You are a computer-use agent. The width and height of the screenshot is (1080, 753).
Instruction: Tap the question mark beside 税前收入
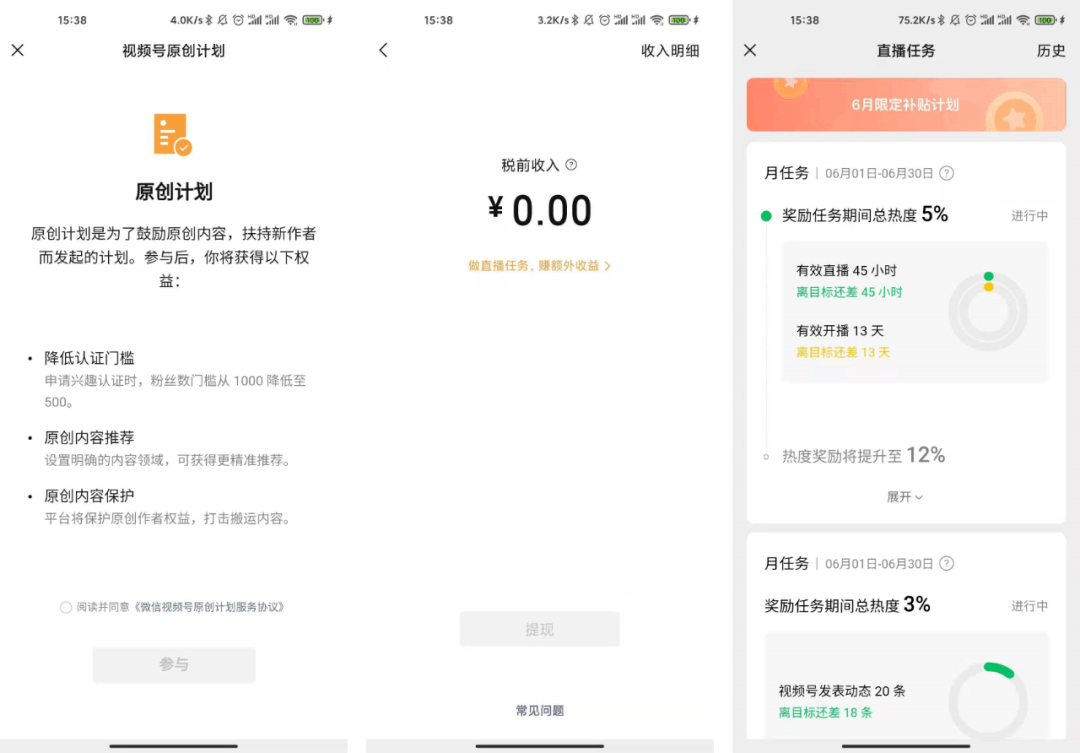pos(571,165)
